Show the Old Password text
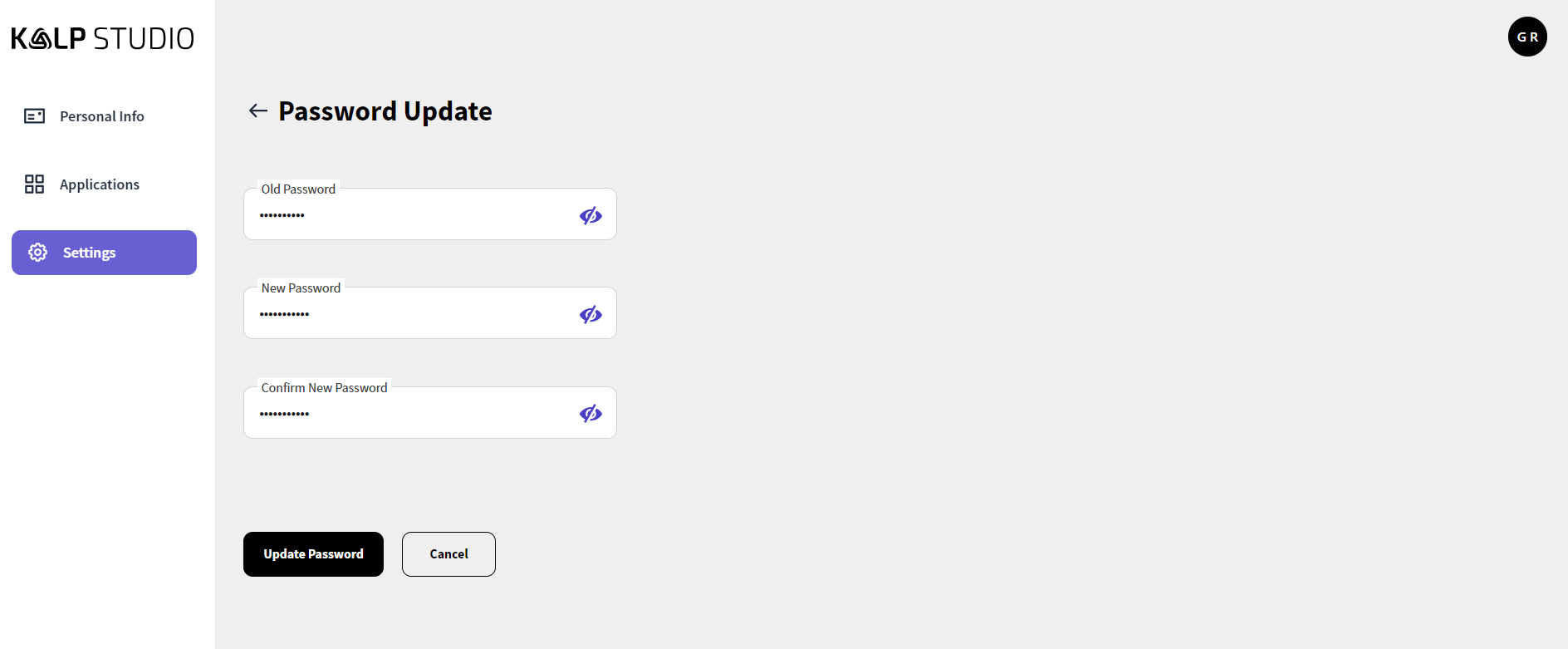1568x649 pixels. click(590, 216)
